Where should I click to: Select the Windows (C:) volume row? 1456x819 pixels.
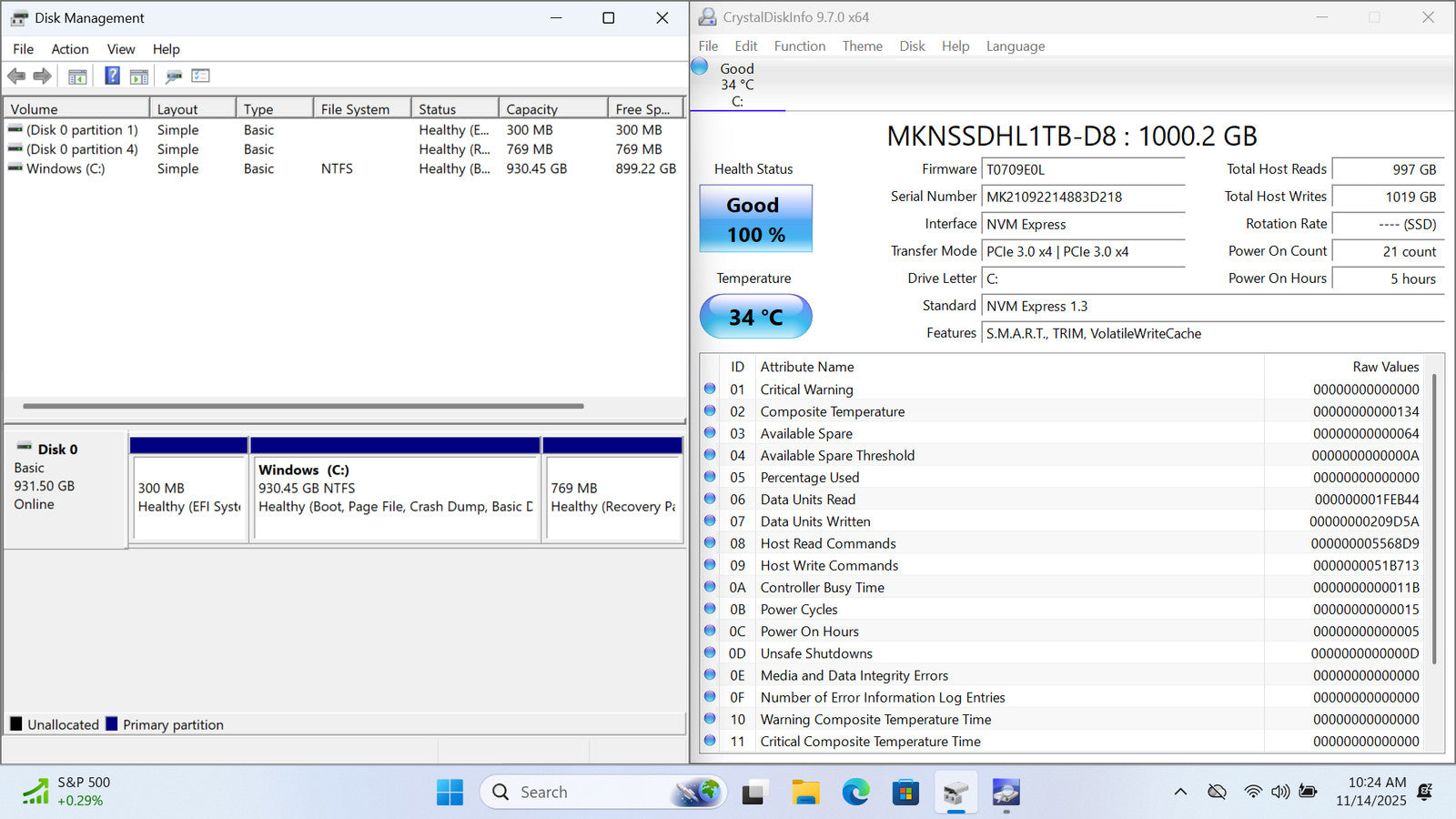pos(66,168)
